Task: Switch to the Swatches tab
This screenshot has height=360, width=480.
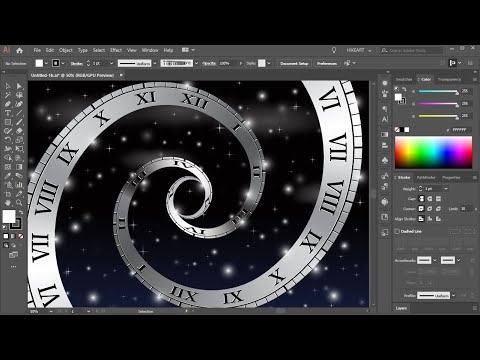Action: (x=404, y=79)
